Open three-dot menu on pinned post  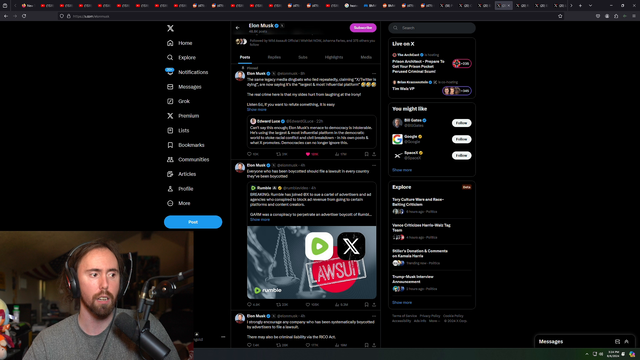click(374, 74)
